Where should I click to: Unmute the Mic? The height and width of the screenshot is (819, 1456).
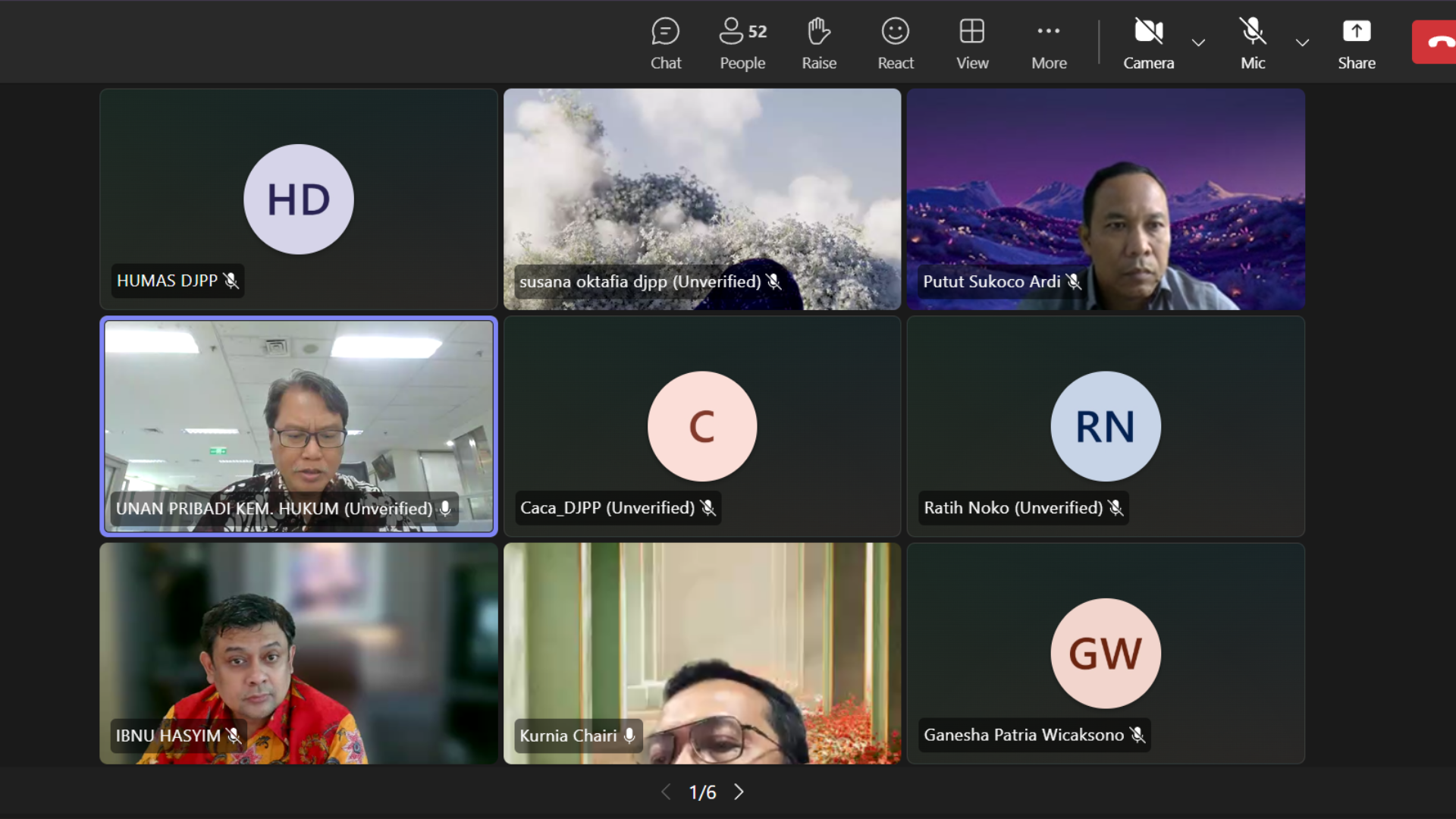(x=1252, y=44)
